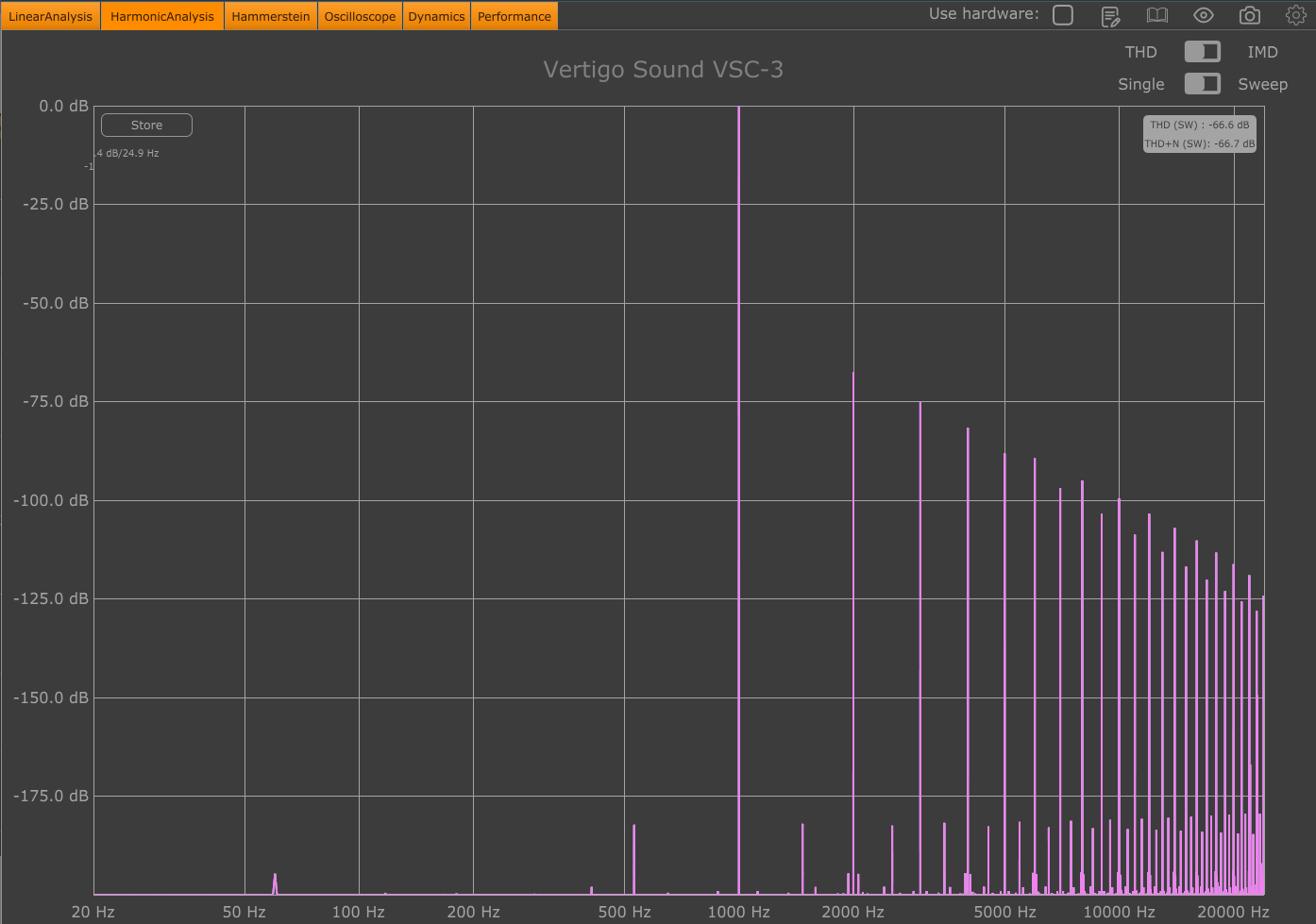The width and height of the screenshot is (1316, 924).
Task: Click the 2000 Hz axis label
Action: [x=853, y=912]
